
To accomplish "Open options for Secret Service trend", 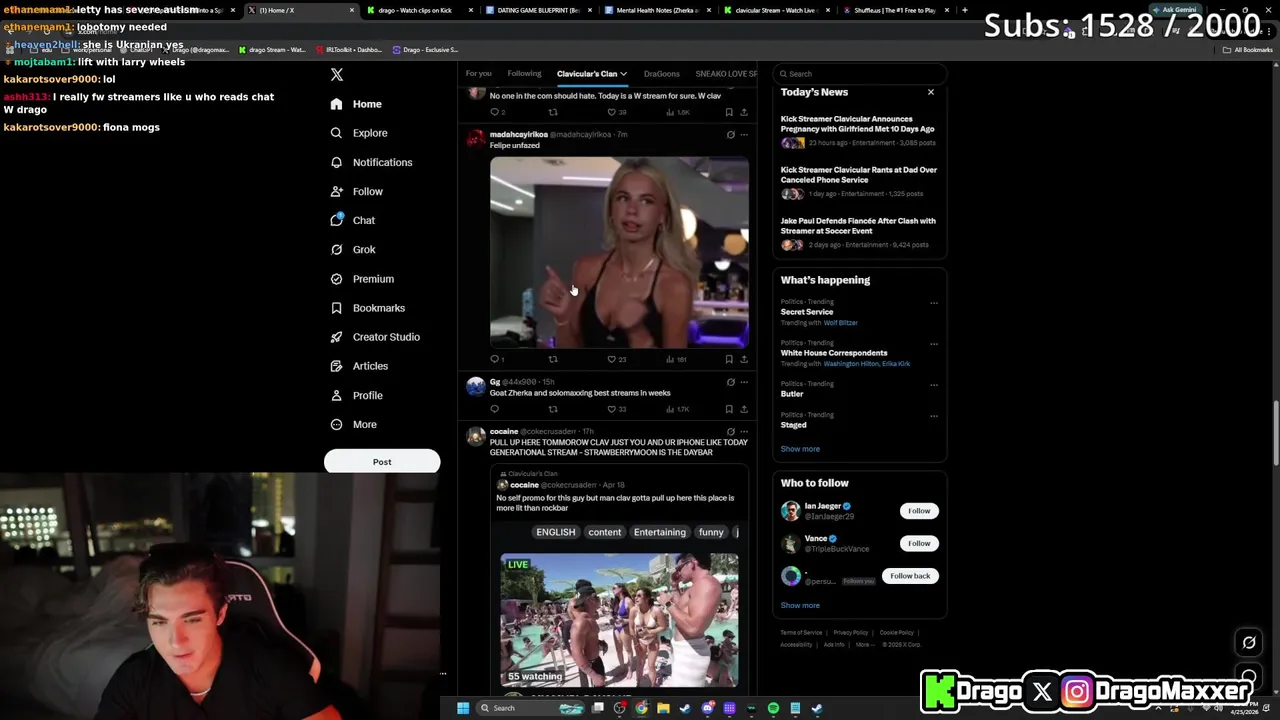I will click(x=934, y=303).
